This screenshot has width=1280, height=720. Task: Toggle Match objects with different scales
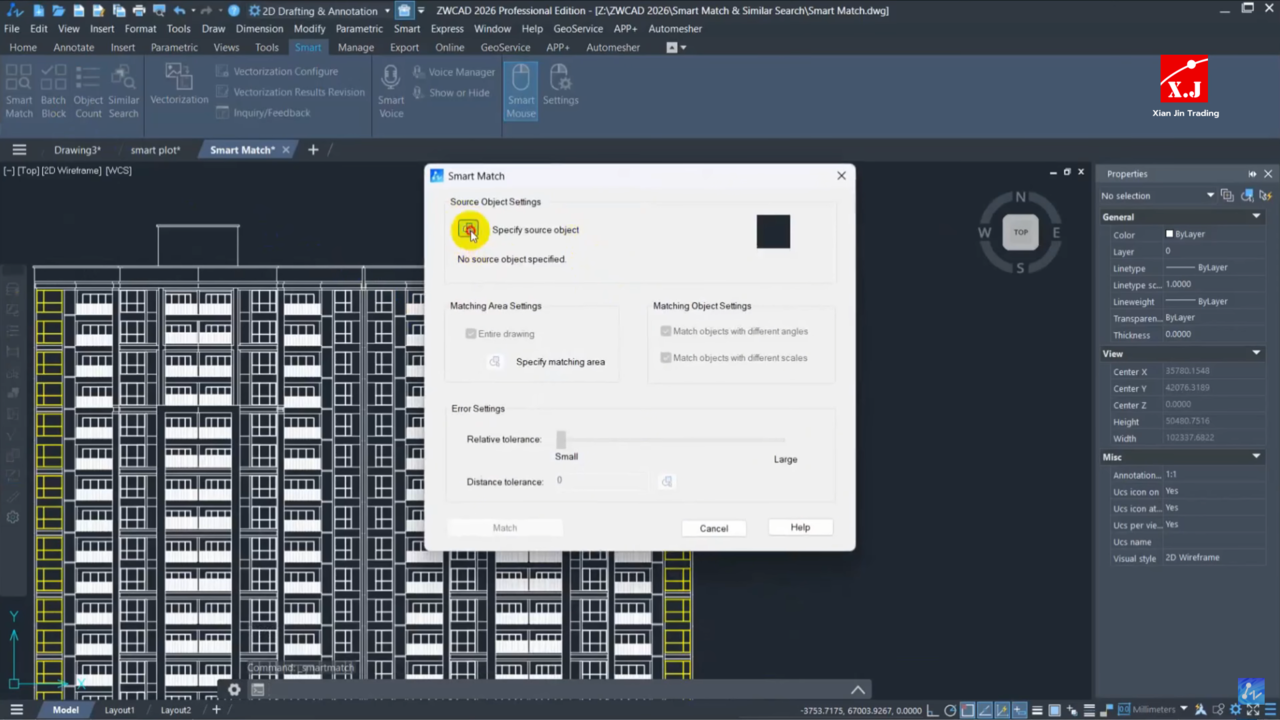(x=666, y=358)
